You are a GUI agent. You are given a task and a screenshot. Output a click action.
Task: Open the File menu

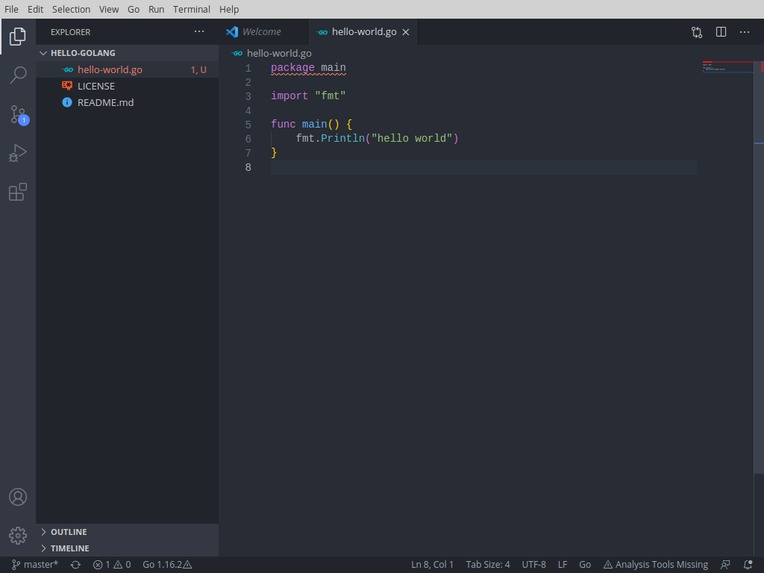[11, 9]
